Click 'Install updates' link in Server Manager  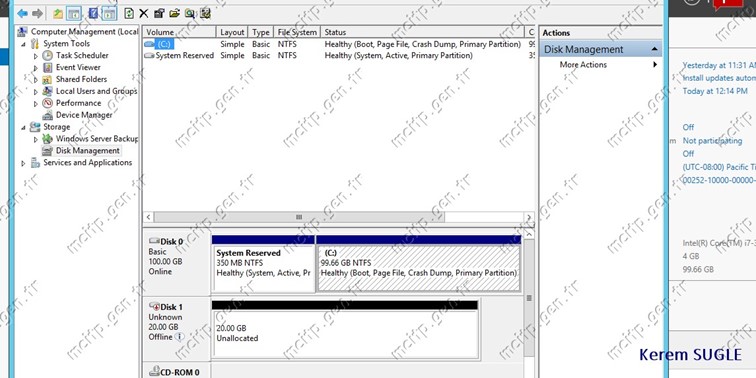[x=719, y=78]
